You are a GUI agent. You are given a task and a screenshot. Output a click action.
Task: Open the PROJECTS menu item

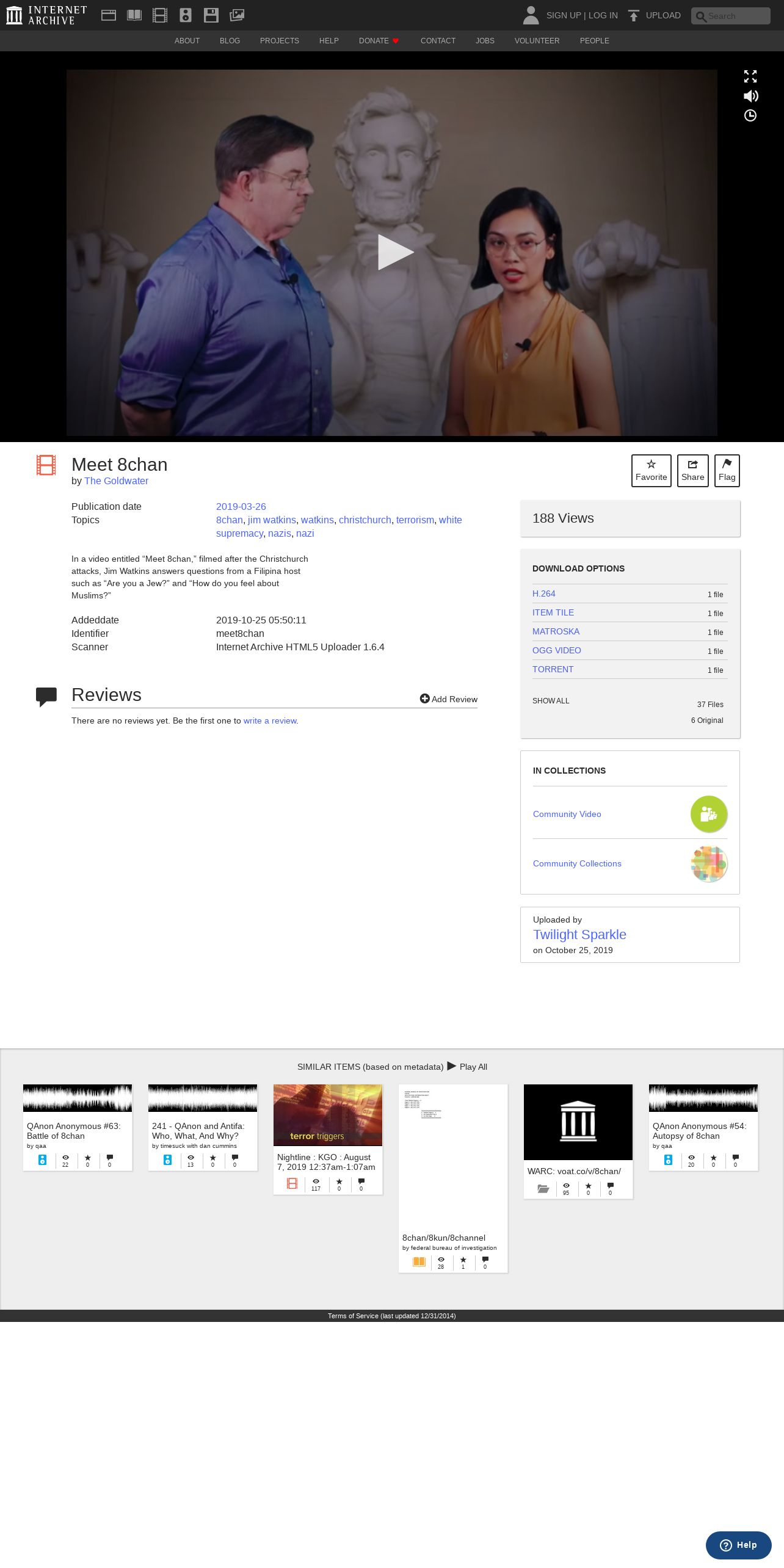(280, 41)
